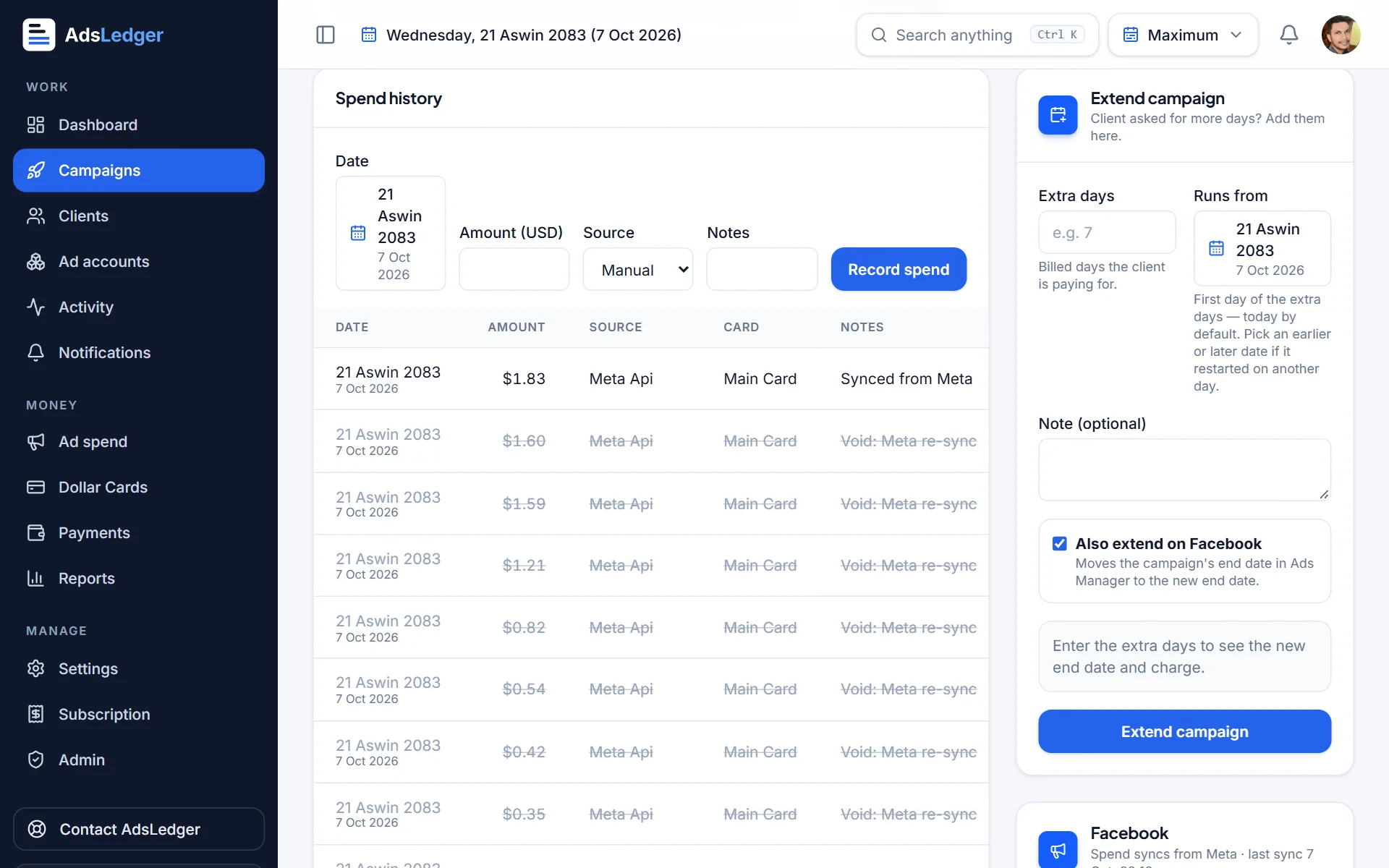Click the sidebar Notifications bell icon
This screenshot has width=1389, height=868.
[35, 352]
